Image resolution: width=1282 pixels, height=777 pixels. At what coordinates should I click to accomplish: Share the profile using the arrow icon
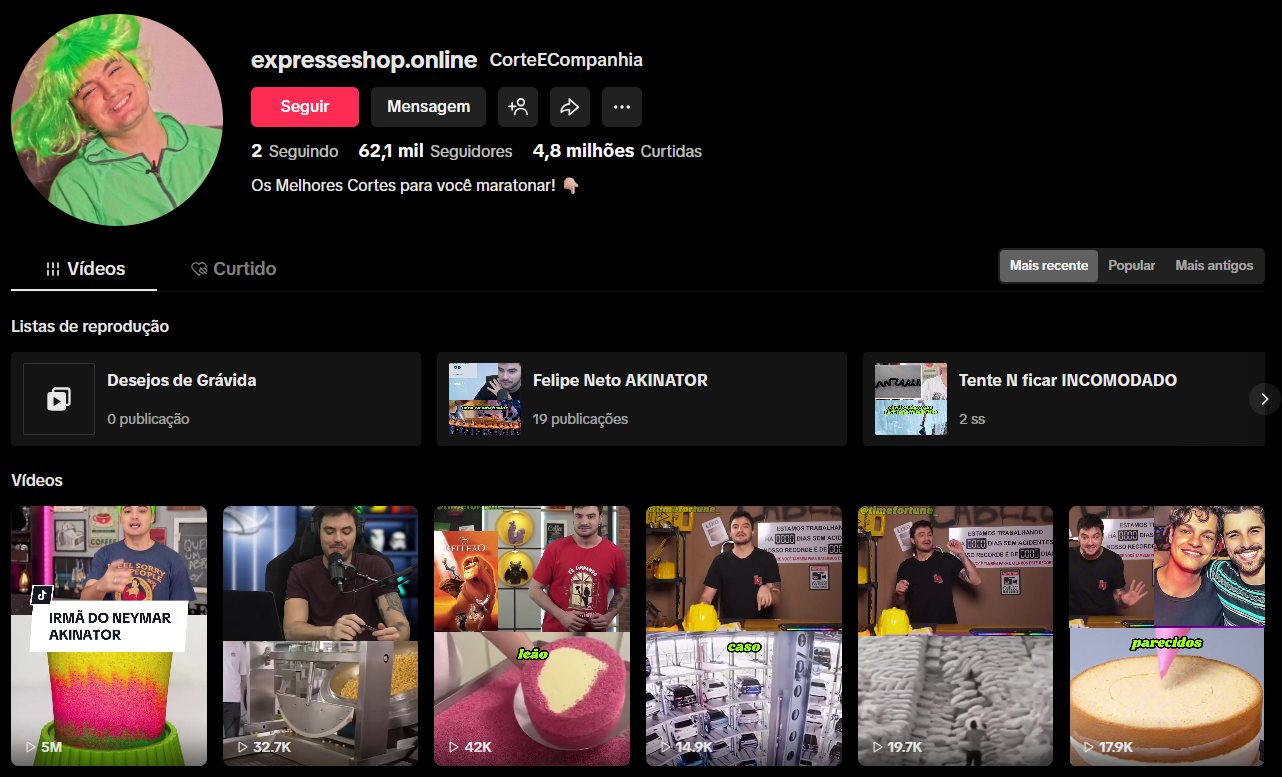click(570, 107)
